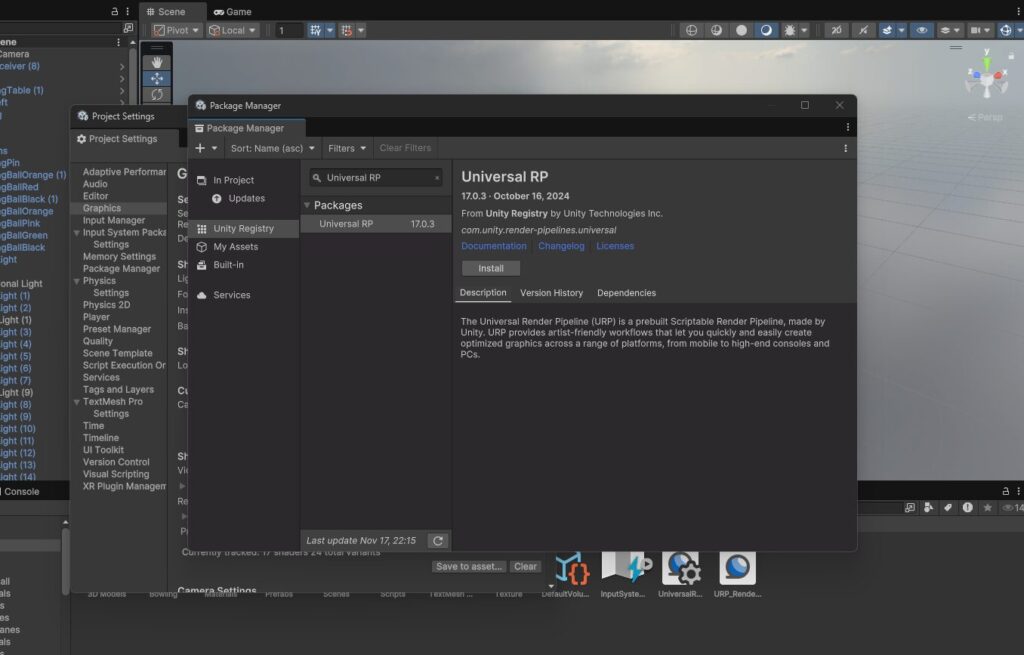Viewport: 1024px width, 655px height.
Task: Open the Dependencies tab
Action: coord(626,293)
